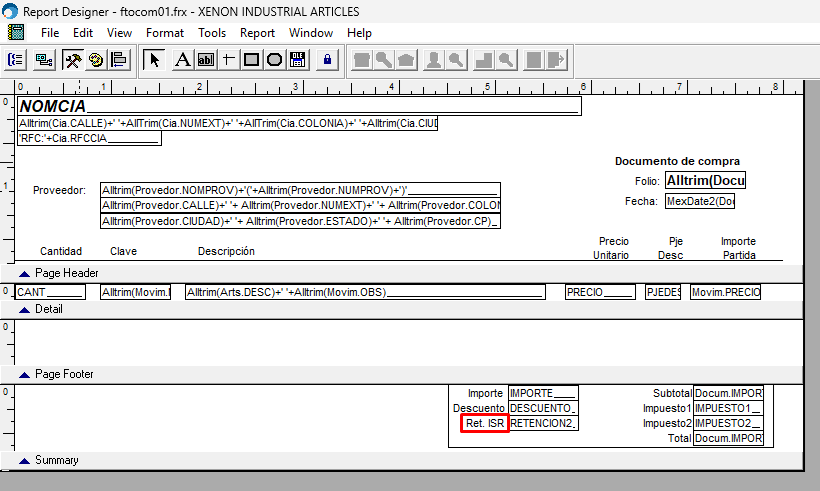Open the View menu

[119, 33]
